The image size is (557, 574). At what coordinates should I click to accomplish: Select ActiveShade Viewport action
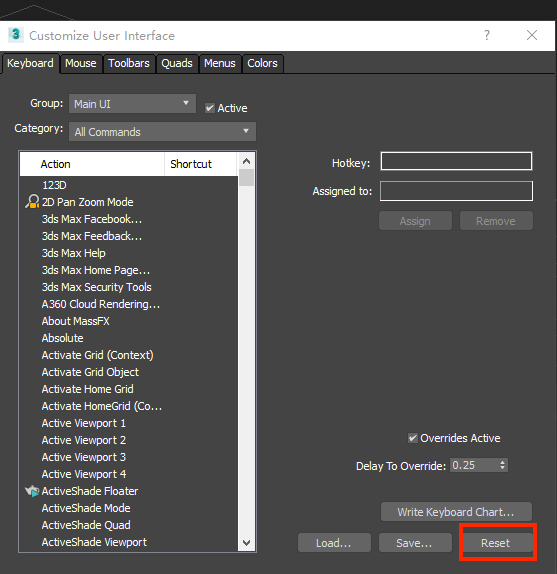tap(94, 542)
